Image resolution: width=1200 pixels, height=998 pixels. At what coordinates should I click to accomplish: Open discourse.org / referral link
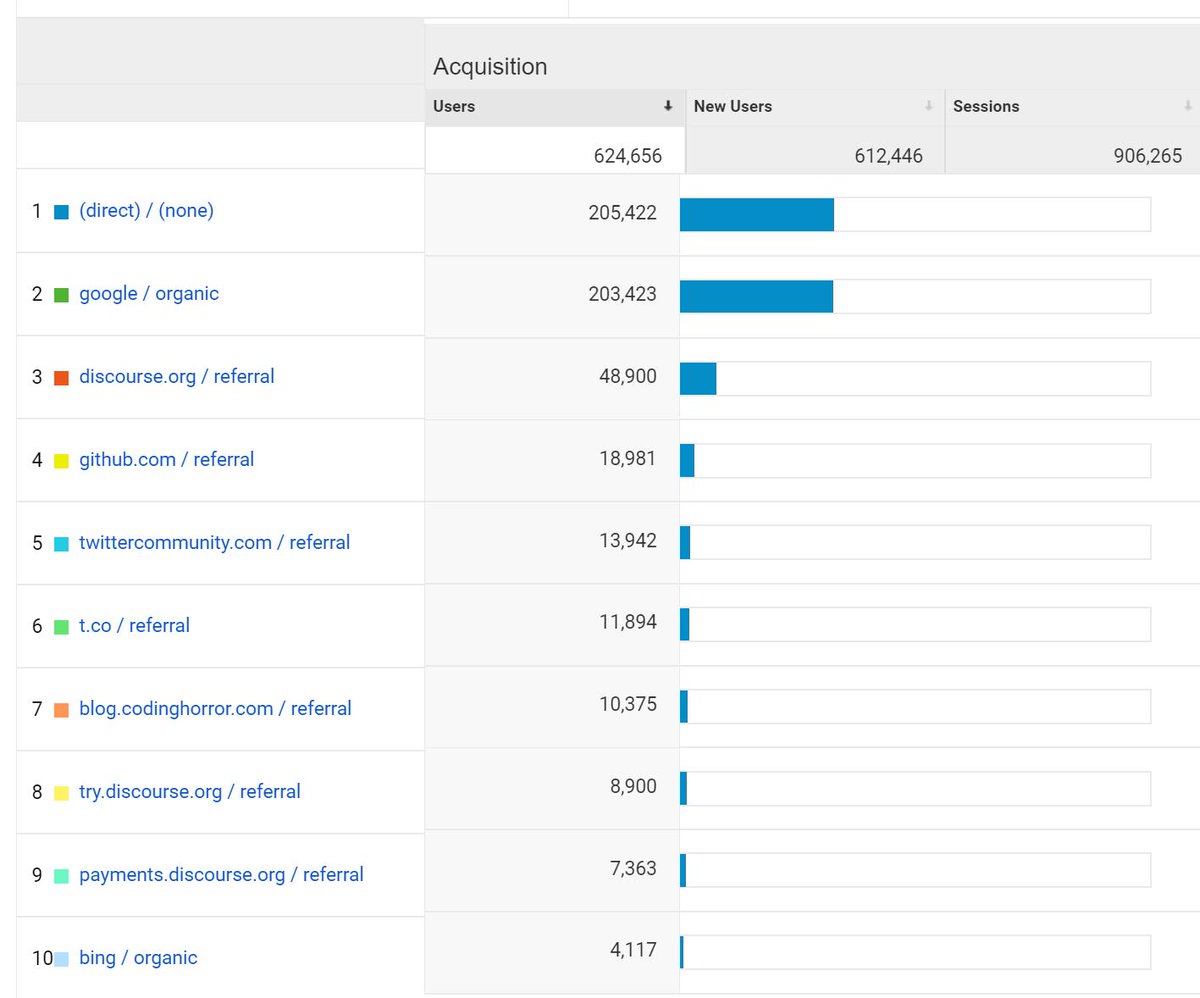pos(176,377)
